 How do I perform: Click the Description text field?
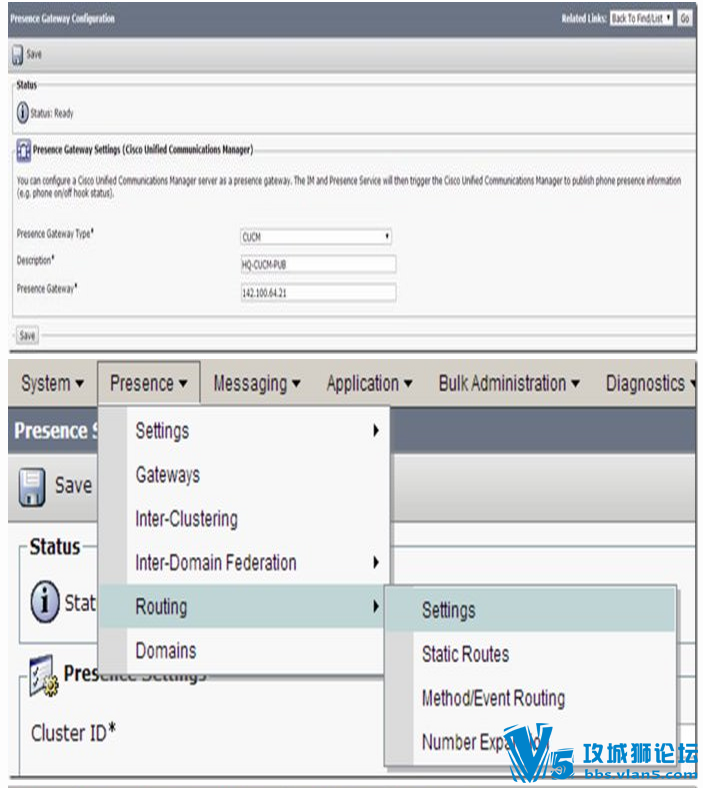tap(318, 264)
